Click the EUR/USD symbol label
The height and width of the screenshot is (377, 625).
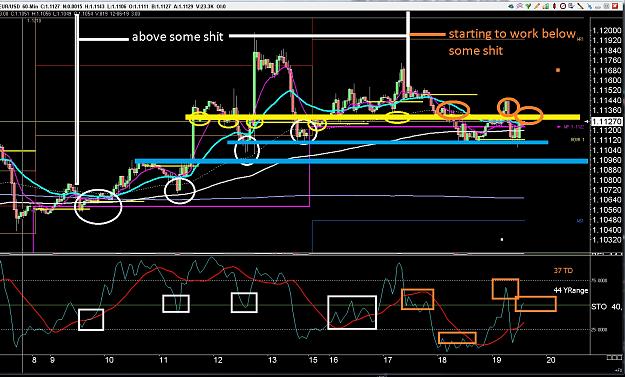click(x=10, y=6)
